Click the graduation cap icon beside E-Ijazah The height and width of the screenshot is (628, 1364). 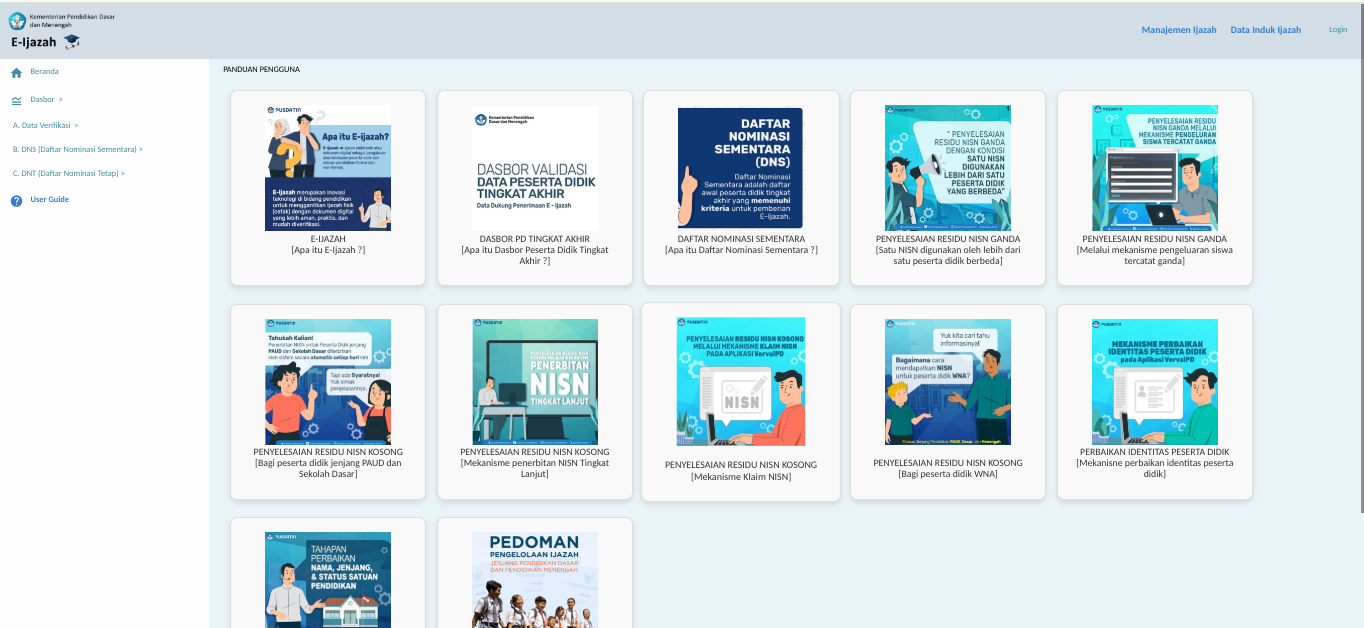72,42
